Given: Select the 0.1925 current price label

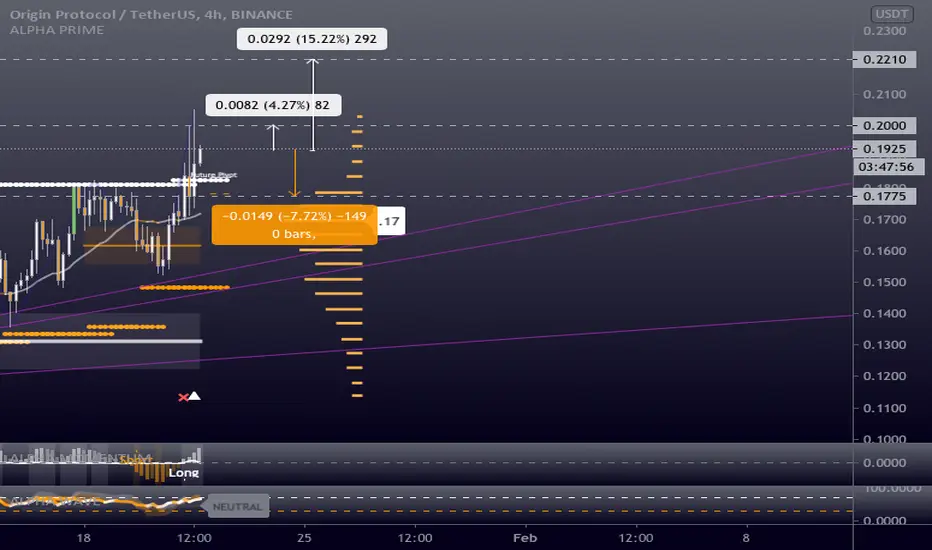Looking at the screenshot, I should click(x=884, y=149).
